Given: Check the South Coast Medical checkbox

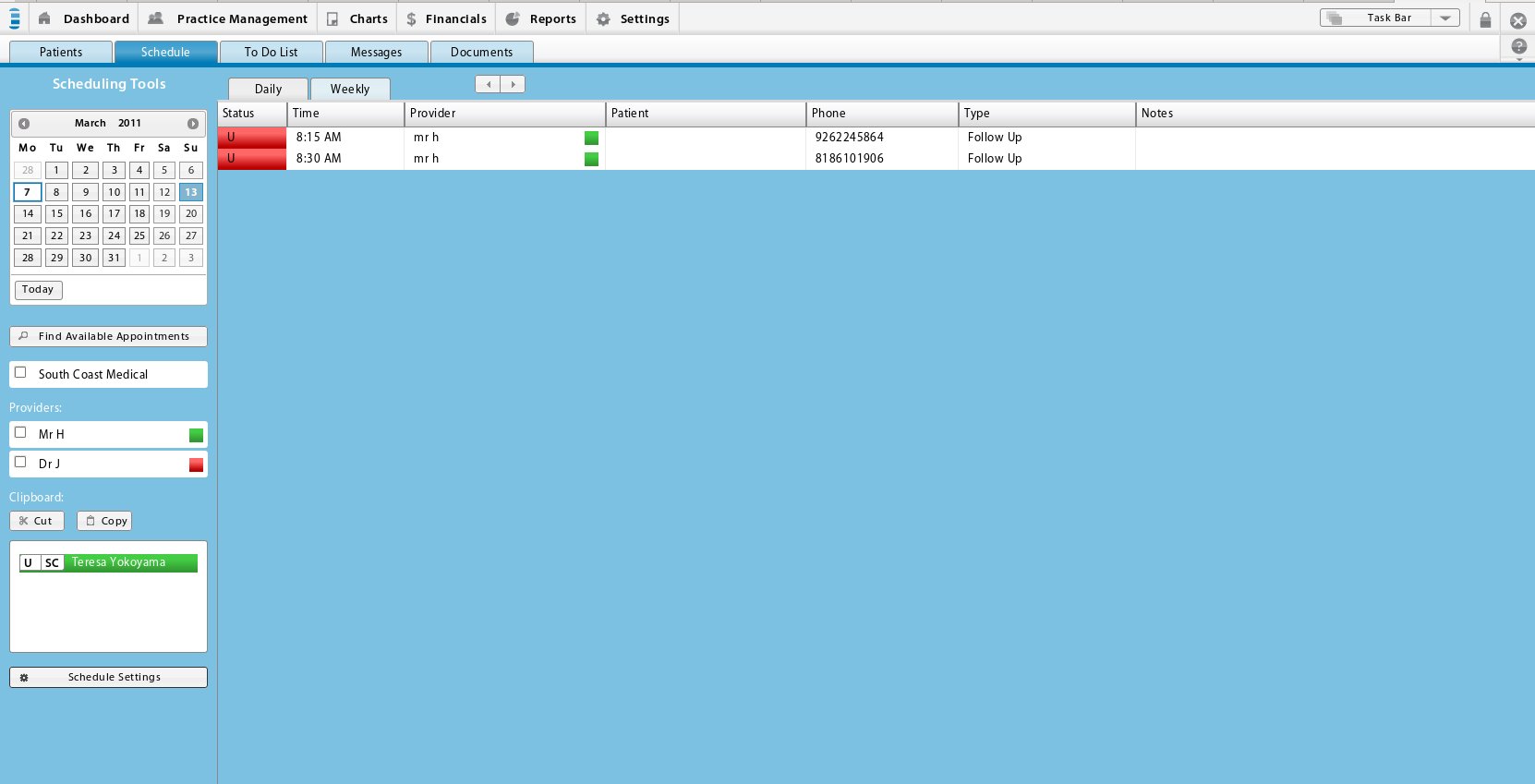Looking at the screenshot, I should click(20, 373).
